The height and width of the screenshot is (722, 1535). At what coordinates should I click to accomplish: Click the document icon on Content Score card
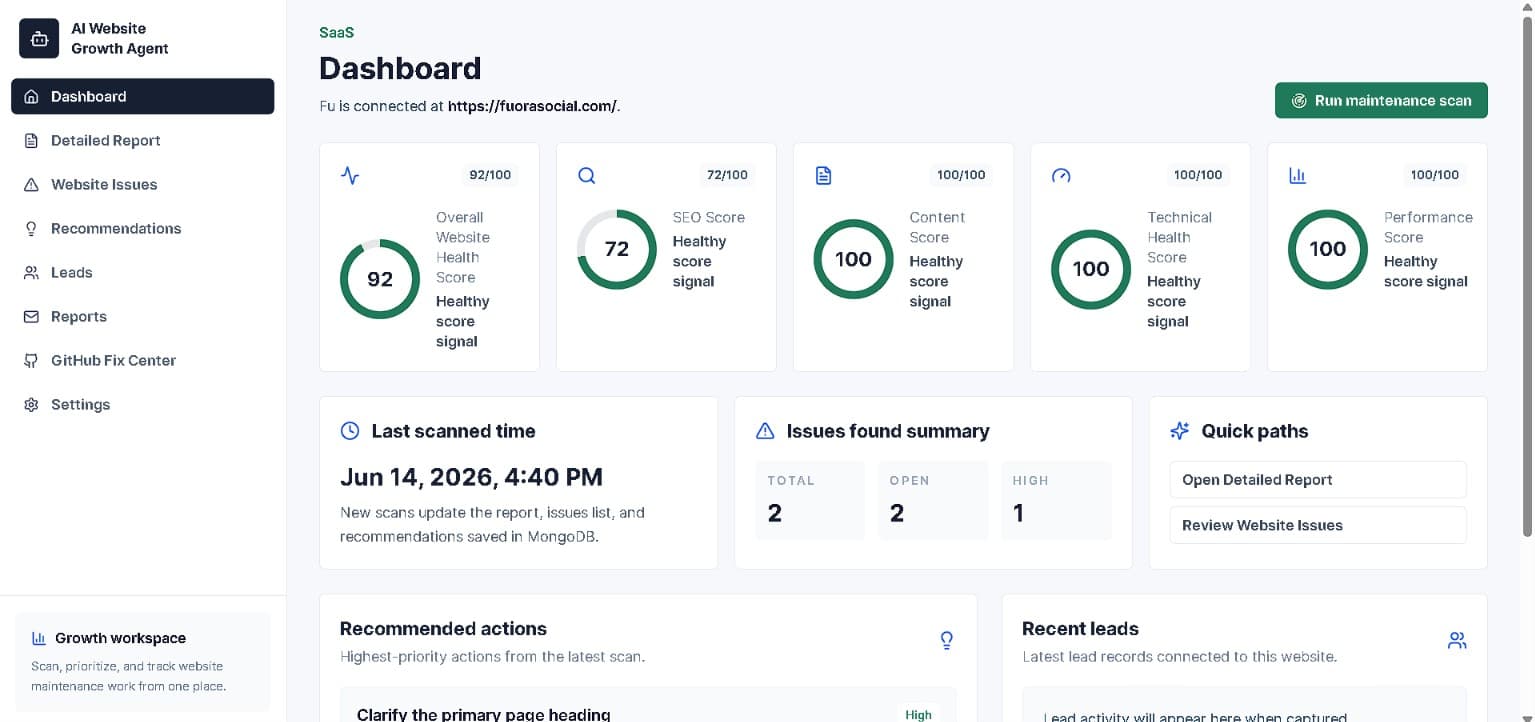(824, 176)
